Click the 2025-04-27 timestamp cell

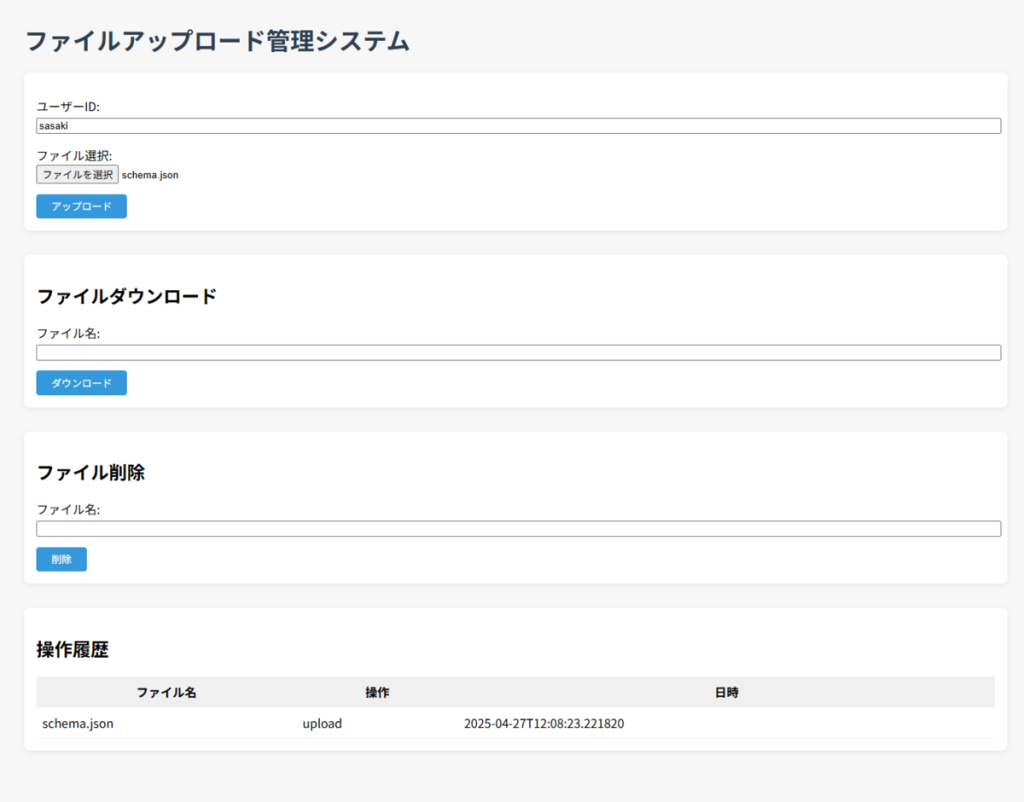coord(544,723)
